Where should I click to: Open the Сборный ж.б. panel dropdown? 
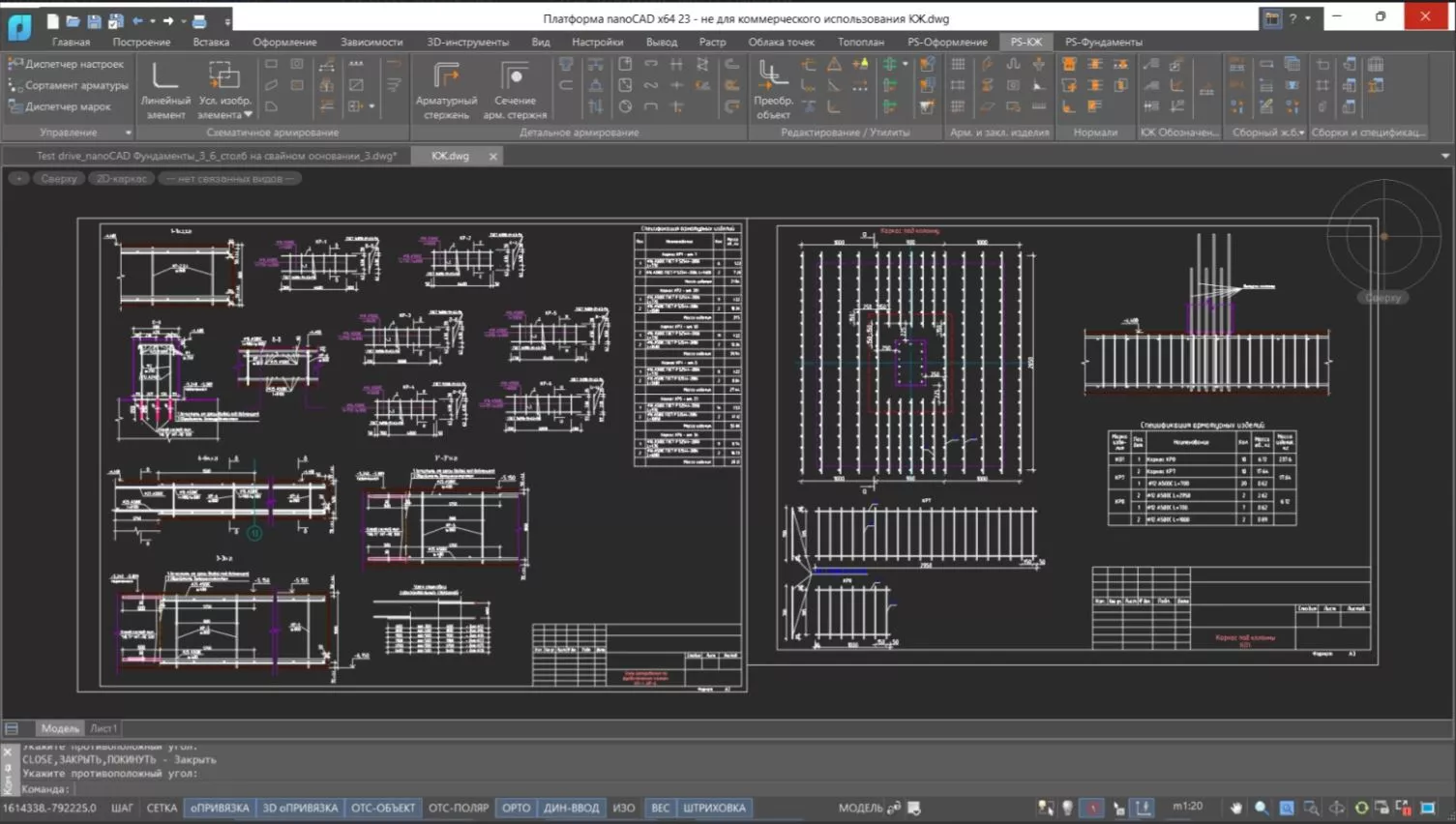click(1300, 132)
